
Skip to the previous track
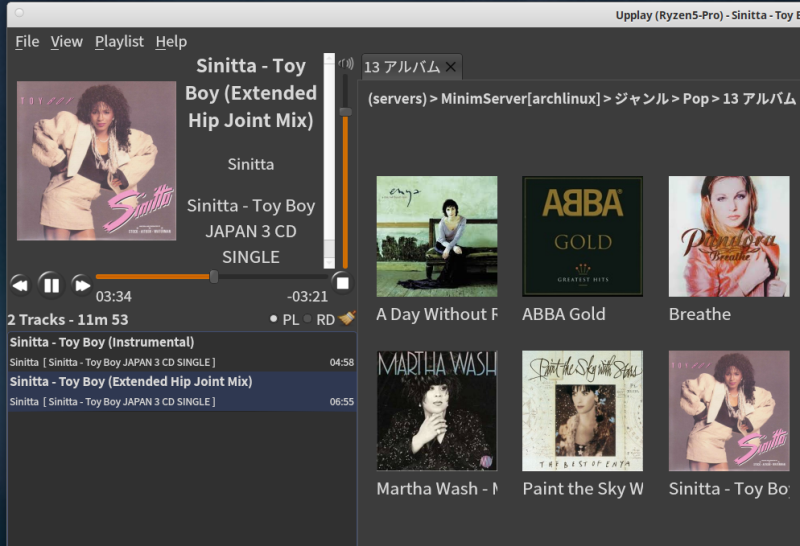pos(20,285)
